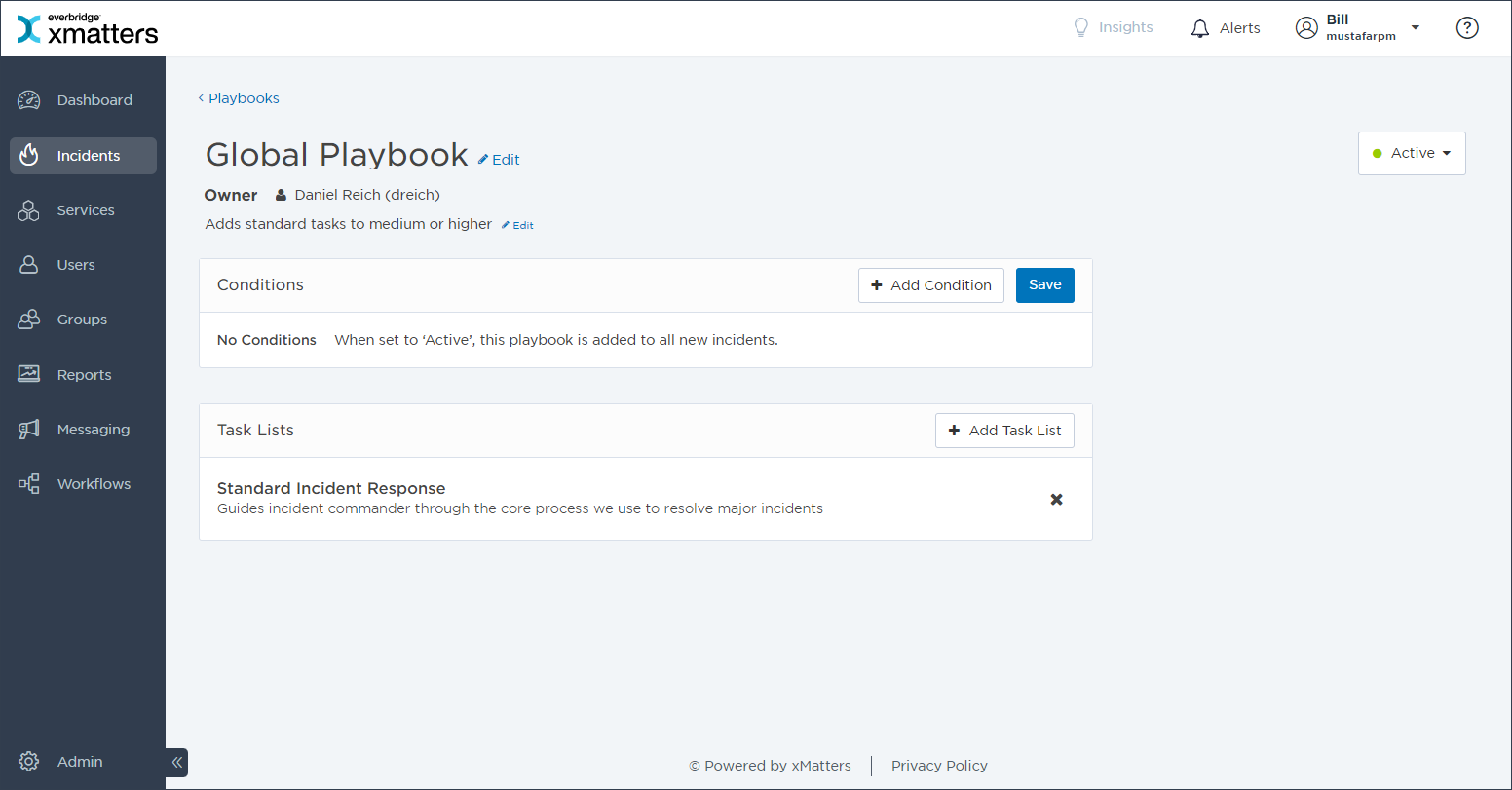Click 'Adds standard tasks to medium or higher'
This screenshot has width=1512, height=790.
tap(349, 224)
